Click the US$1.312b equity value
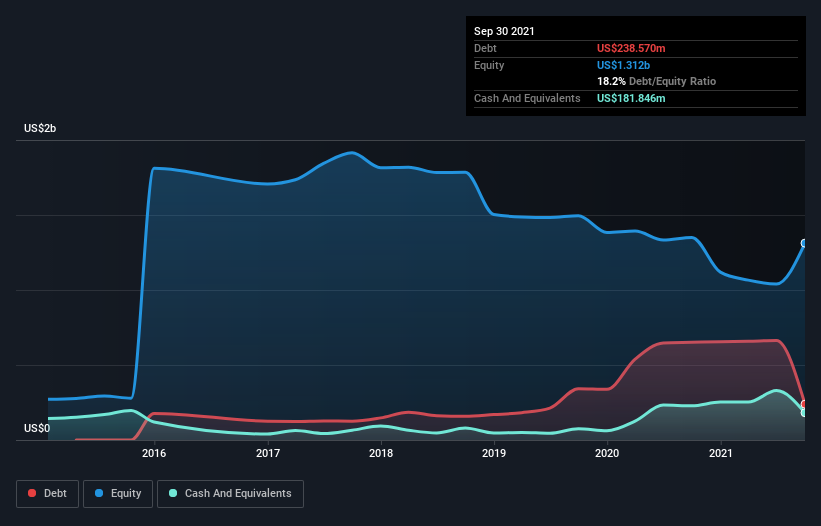 623,65
